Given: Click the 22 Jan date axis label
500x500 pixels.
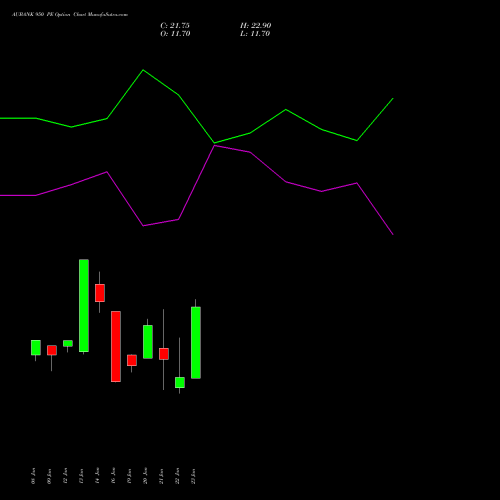Looking at the screenshot, I should [177, 476].
